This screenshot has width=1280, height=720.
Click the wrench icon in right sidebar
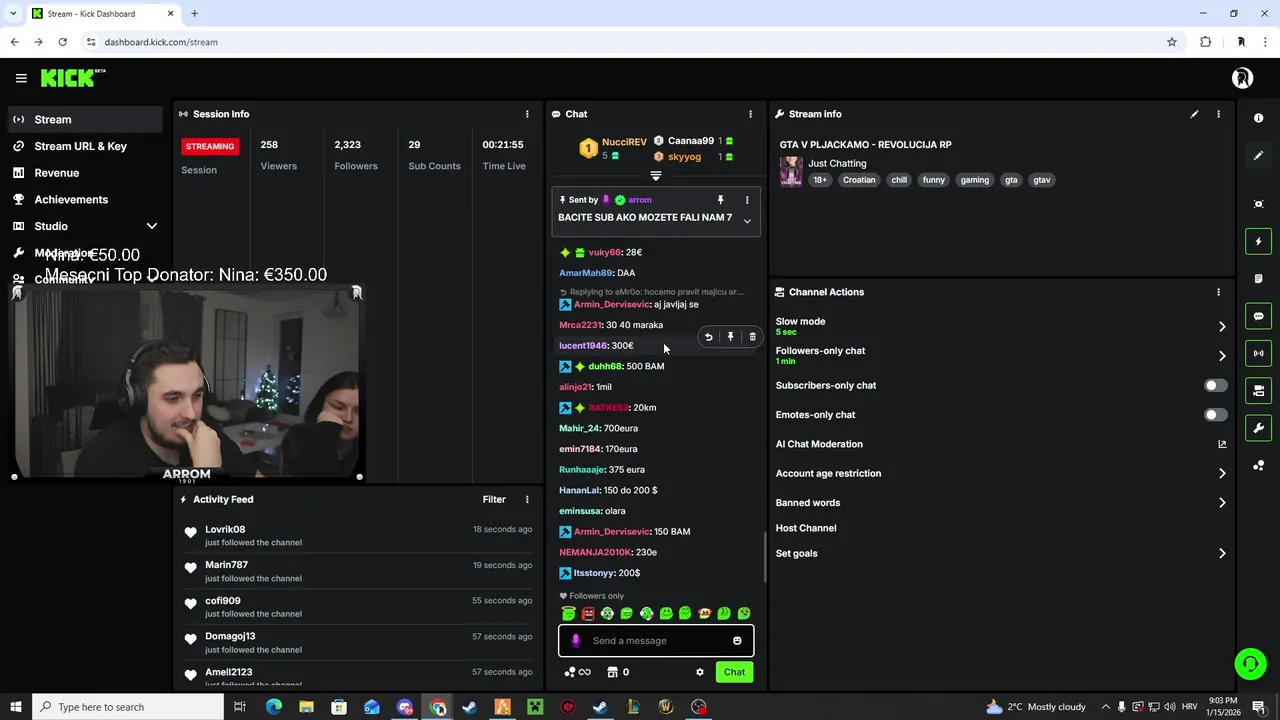point(1258,428)
